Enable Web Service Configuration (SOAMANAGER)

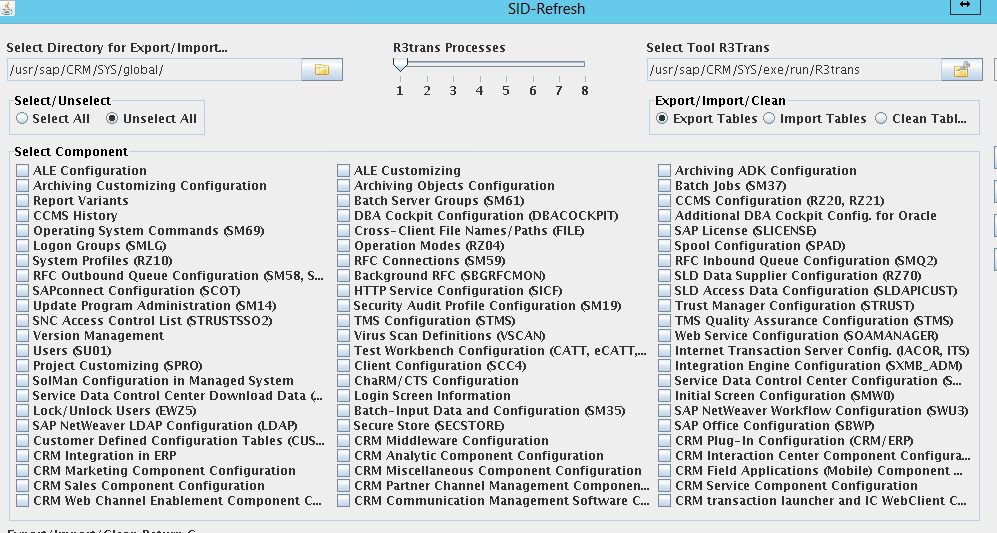click(x=664, y=336)
